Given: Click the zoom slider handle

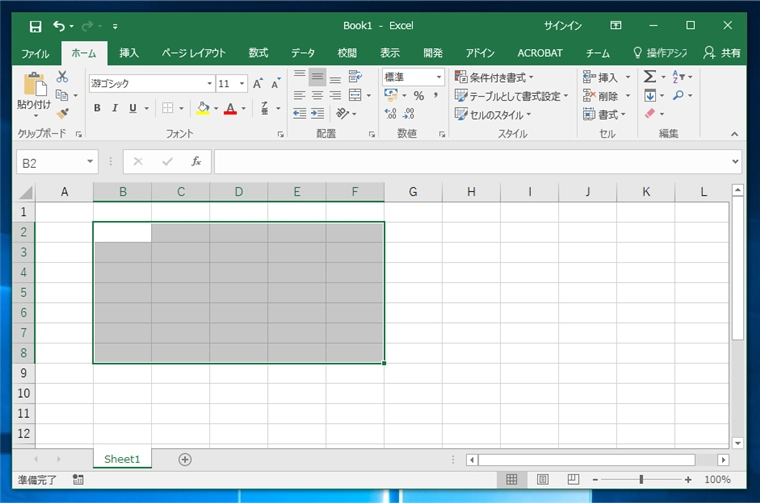Looking at the screenshot, I should click(641, 480).
